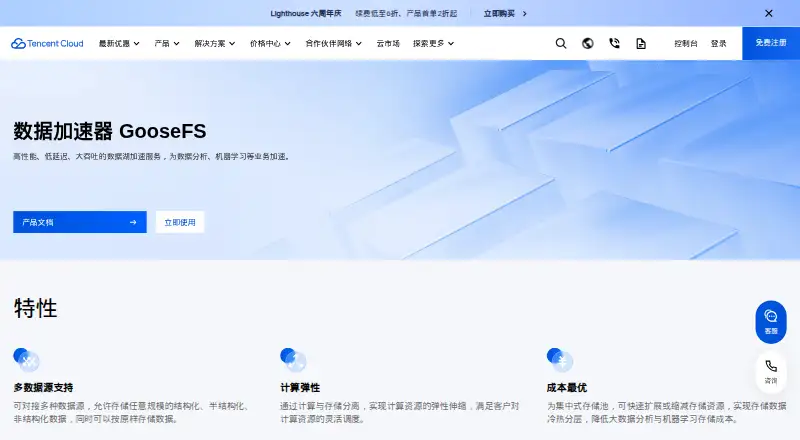Expand the 产品 dropdown menu

click(167, 43)
